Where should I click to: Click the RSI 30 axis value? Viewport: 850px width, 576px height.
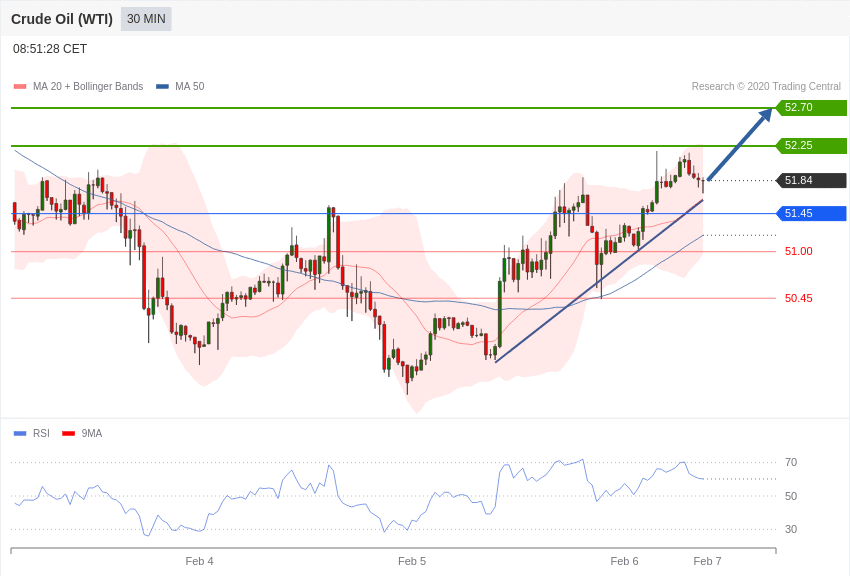tap(791, 529)
